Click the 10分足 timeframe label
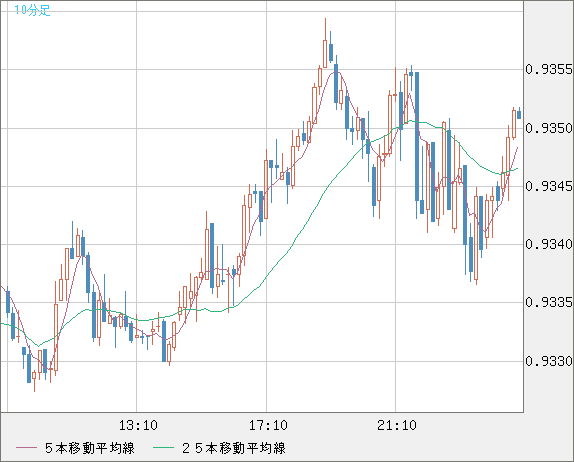The width and height of the screenshot is (574, 462). pos(32,10)
